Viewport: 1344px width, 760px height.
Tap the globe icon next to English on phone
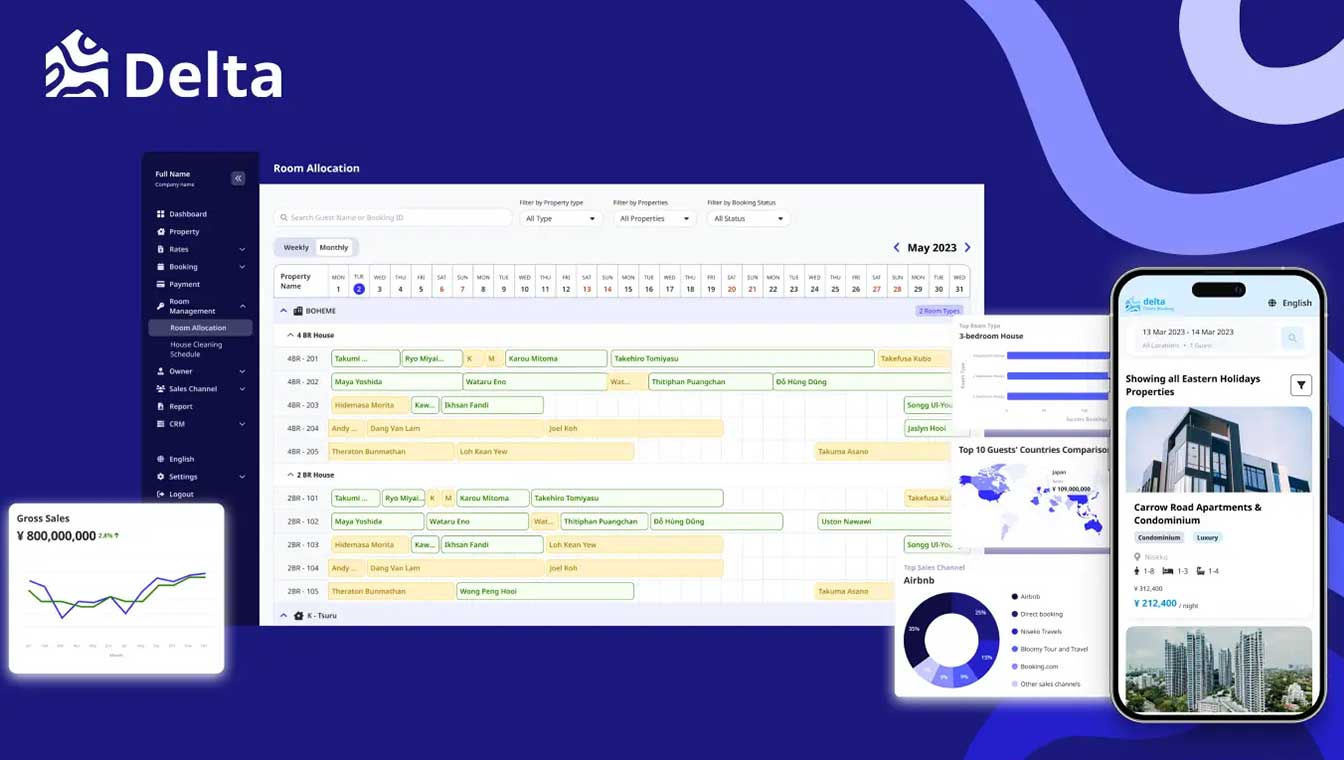click(1272, 303)
